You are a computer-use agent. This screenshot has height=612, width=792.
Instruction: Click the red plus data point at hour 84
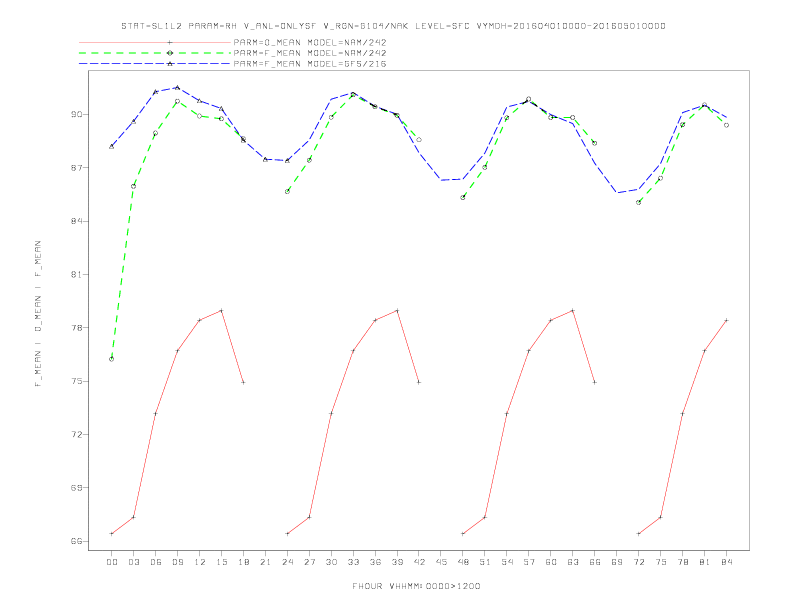pyautogui.click(x=727, y=320)
